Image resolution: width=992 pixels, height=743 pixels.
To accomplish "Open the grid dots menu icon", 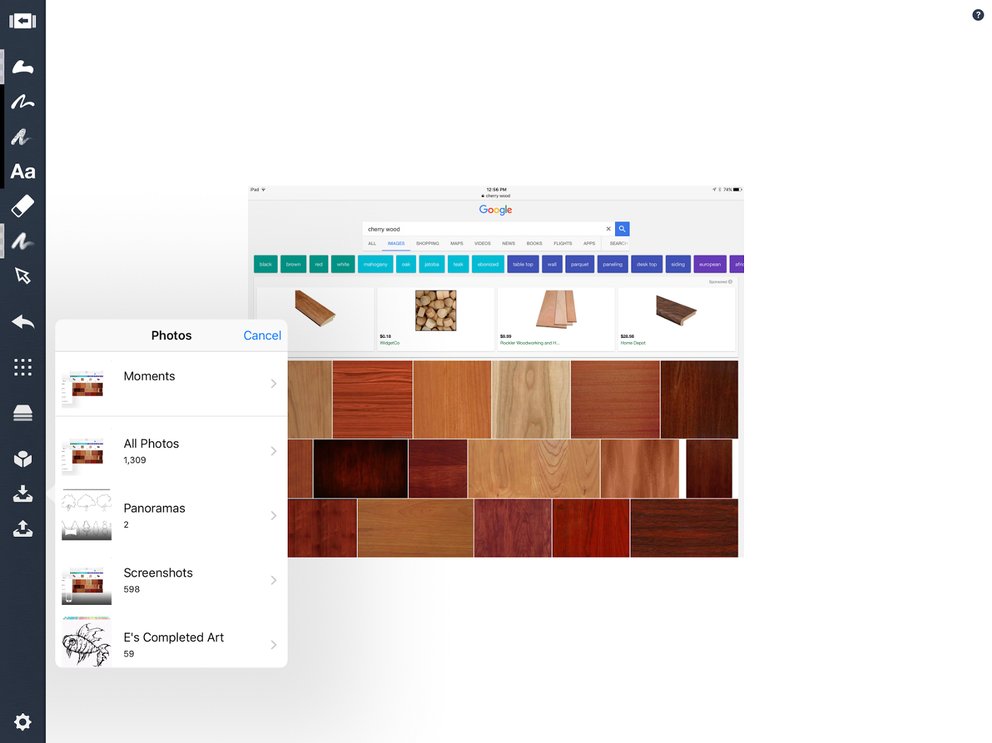I will click(23, 367).
